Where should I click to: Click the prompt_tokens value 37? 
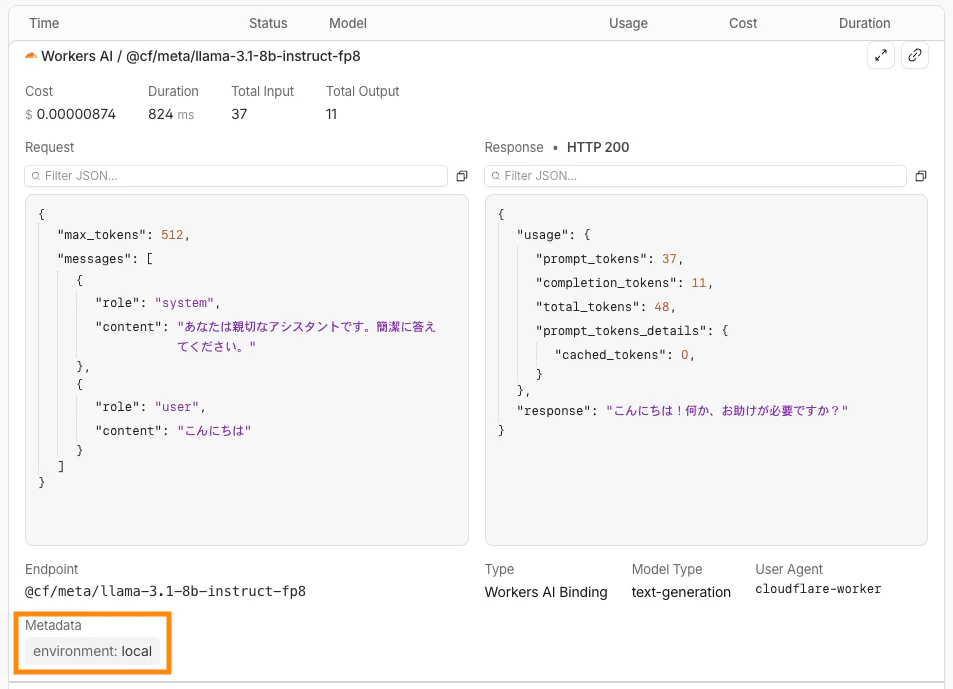[669, 259]
